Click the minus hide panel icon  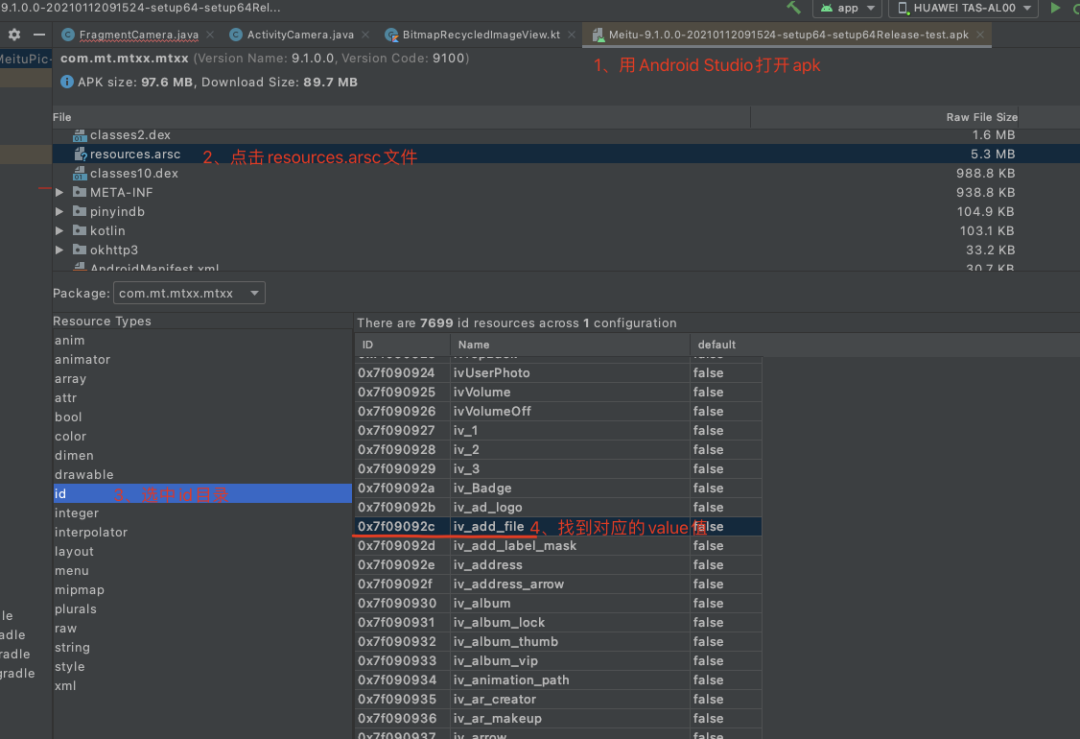39,34
